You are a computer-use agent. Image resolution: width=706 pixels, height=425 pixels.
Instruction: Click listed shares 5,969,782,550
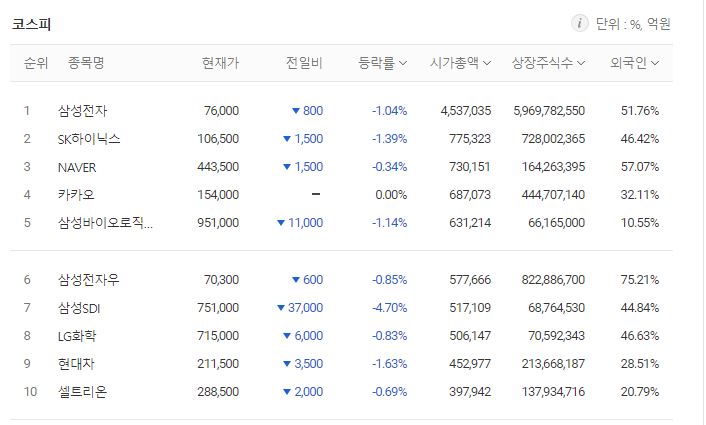point(549,111)
